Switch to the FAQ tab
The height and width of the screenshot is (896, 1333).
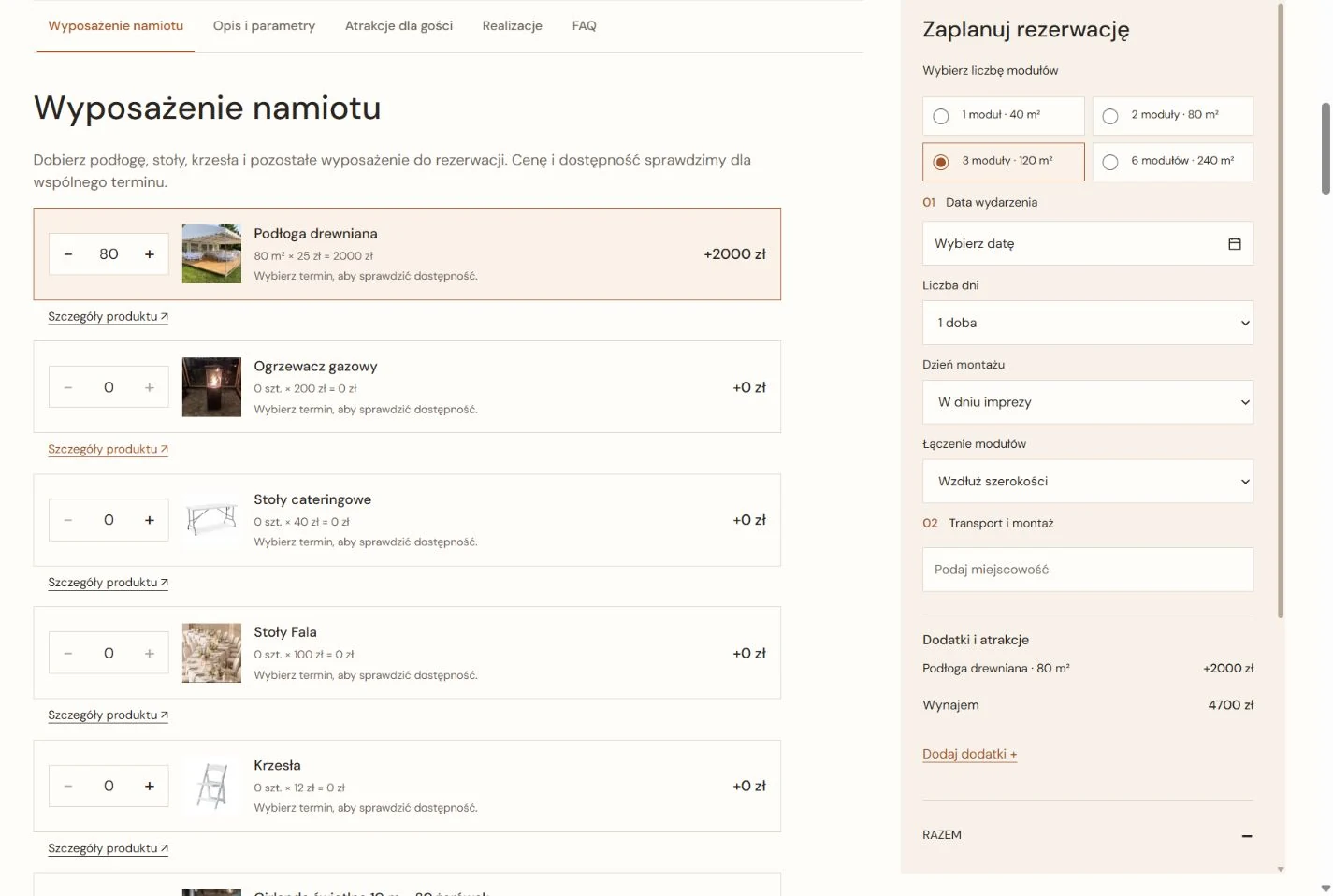pos(585,26)
